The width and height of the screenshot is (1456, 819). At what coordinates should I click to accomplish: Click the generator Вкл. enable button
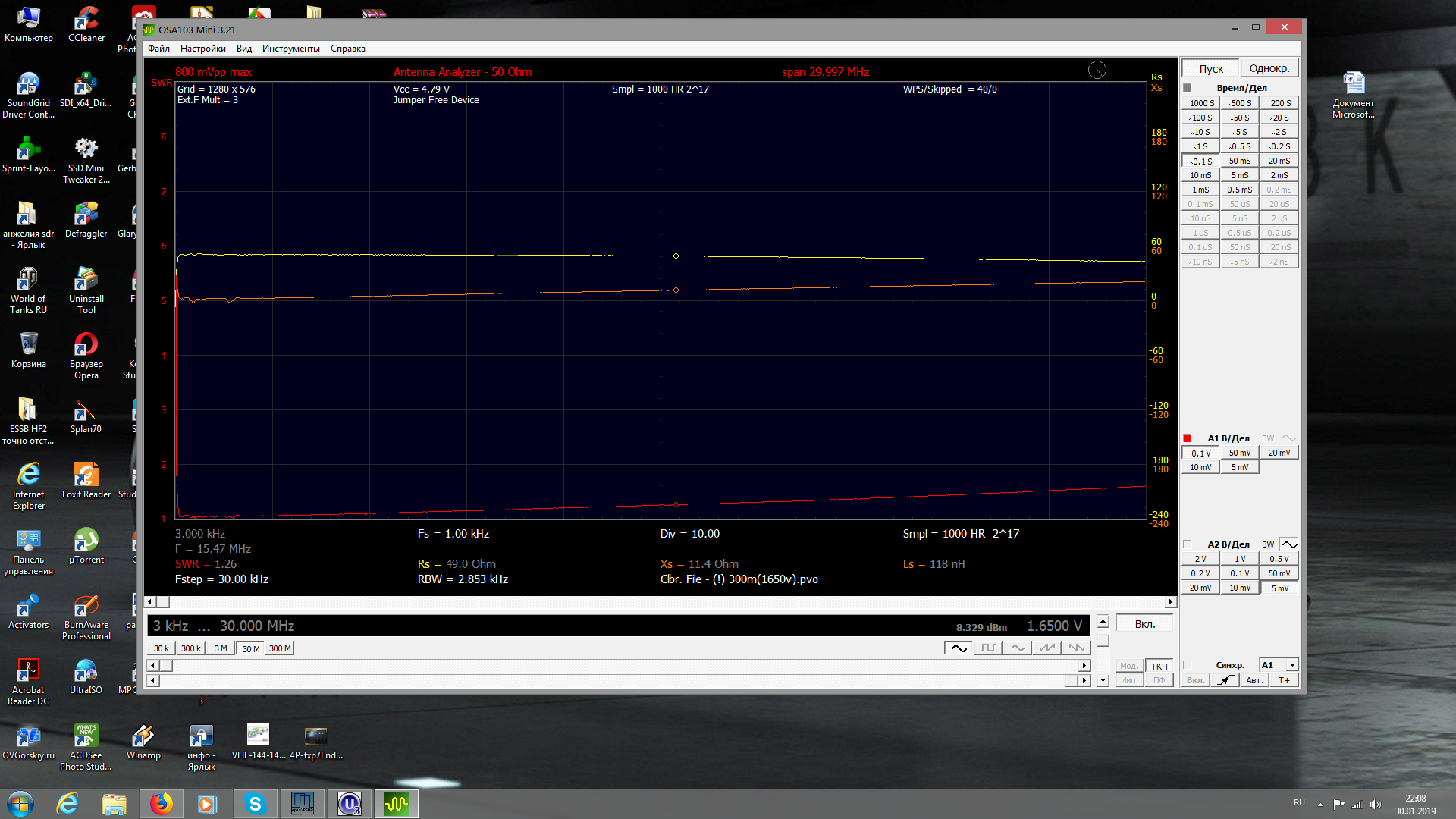click(1144, 624)
